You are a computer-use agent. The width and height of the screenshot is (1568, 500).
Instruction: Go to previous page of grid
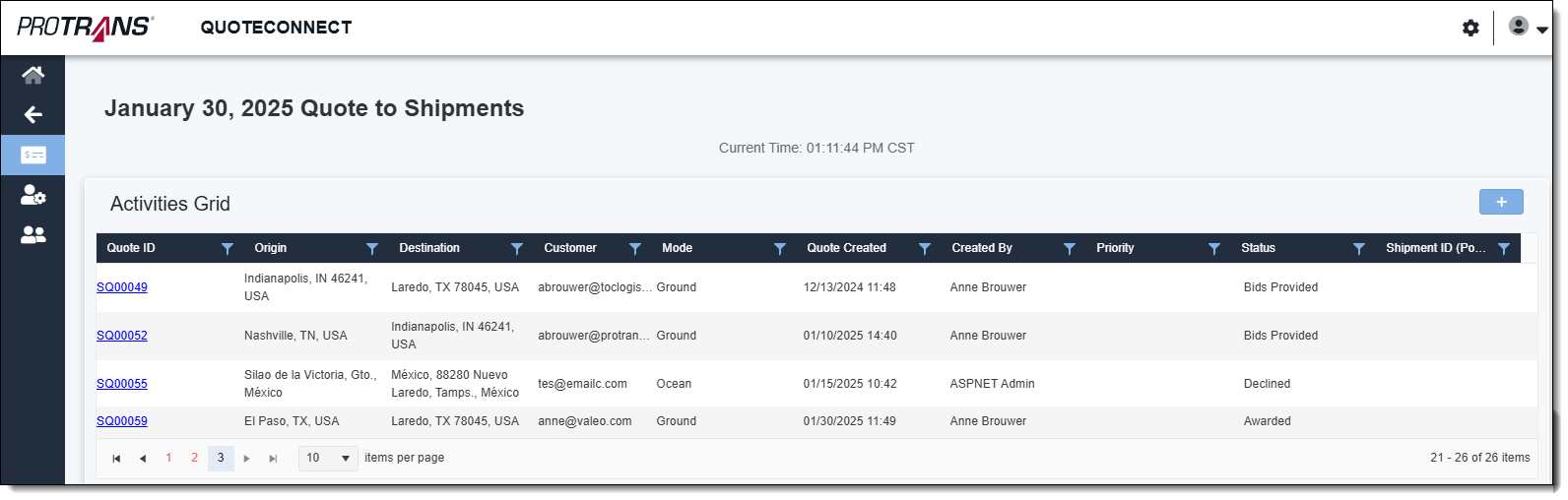143,459
